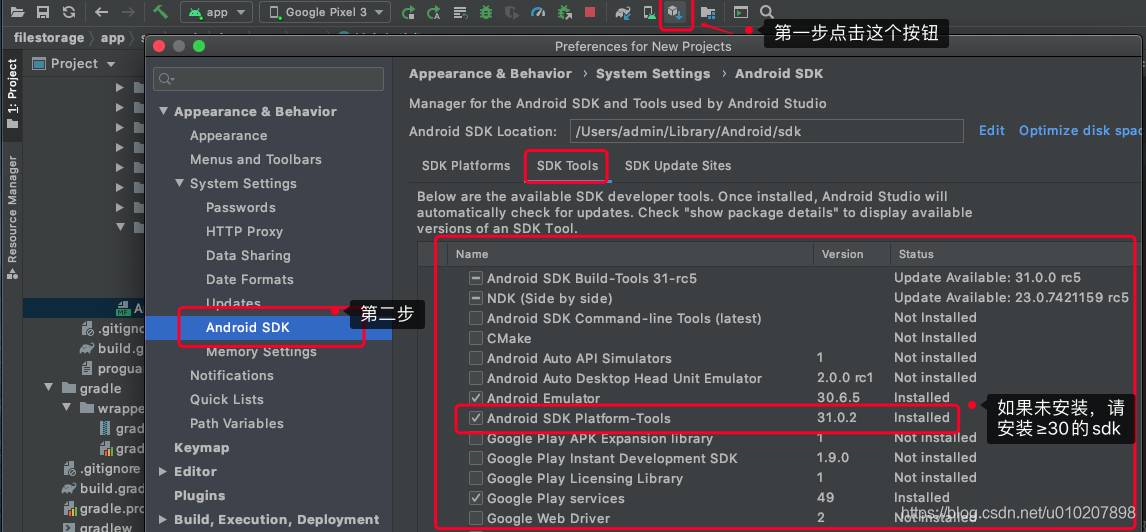Screen dimensions: 1146x532
Task: Click the Status column header
Action: pyautogui.click(x=916, y=254)
